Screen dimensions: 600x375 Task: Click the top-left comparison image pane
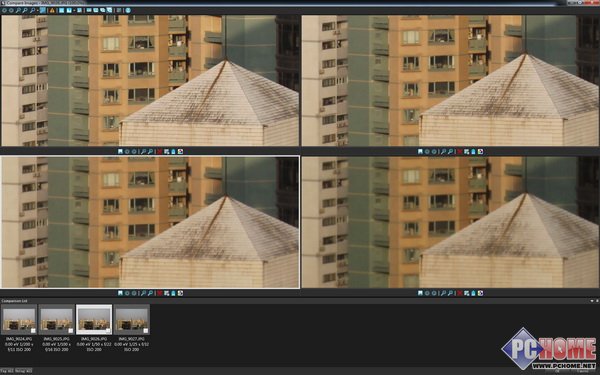(x=150, y=80)
